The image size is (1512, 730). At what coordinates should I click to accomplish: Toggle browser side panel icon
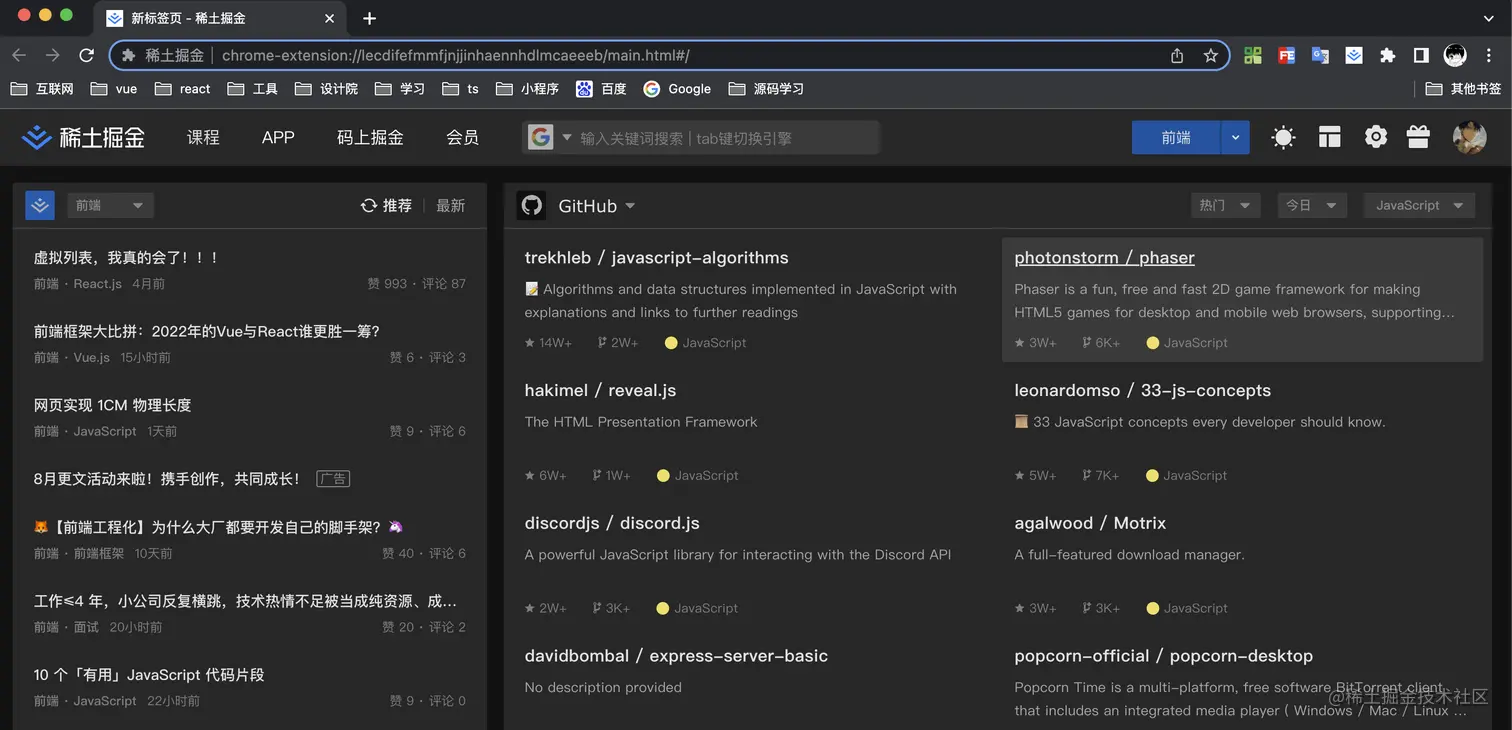(1421, 55)
